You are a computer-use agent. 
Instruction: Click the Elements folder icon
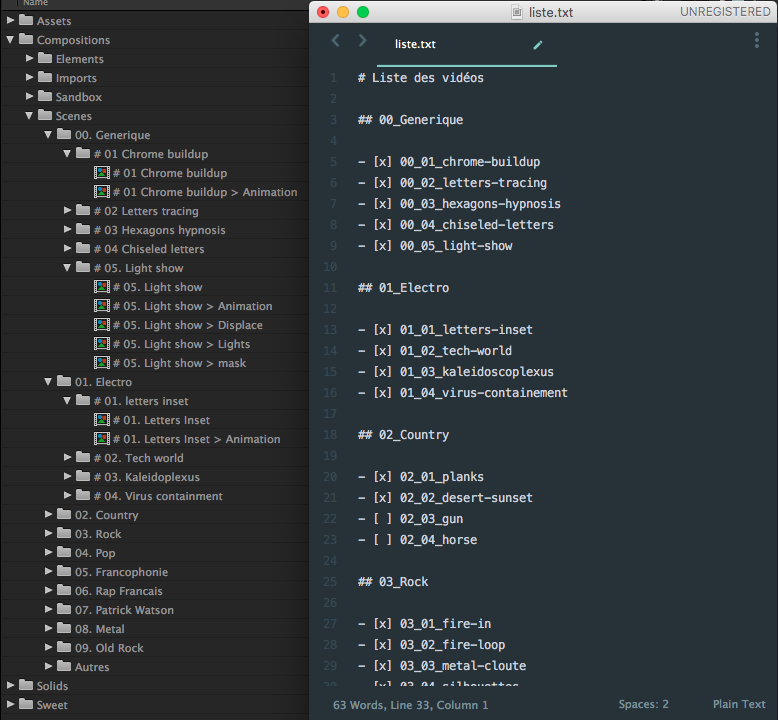45,59
